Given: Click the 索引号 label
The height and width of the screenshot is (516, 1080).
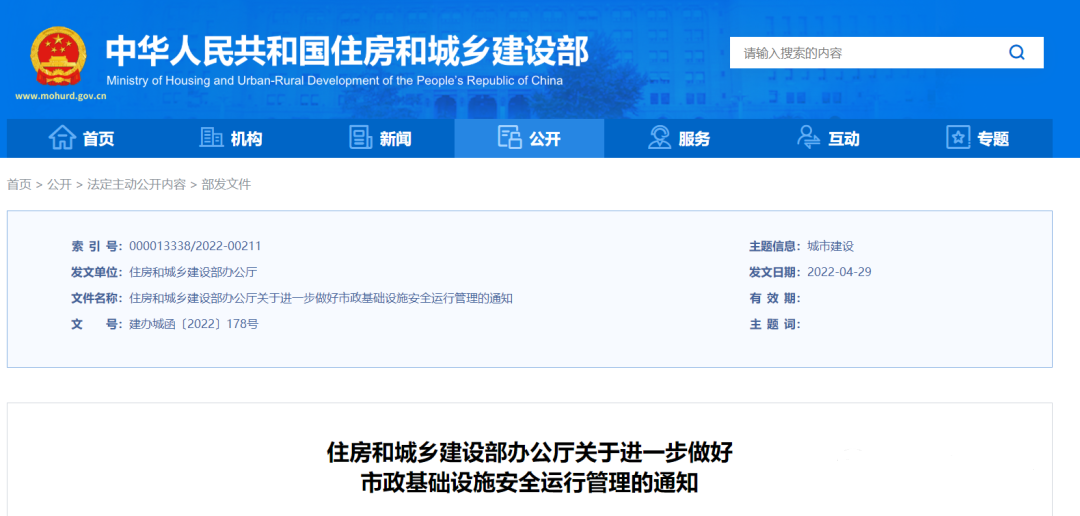Looking at the screenshot, I should coord(97,246).
